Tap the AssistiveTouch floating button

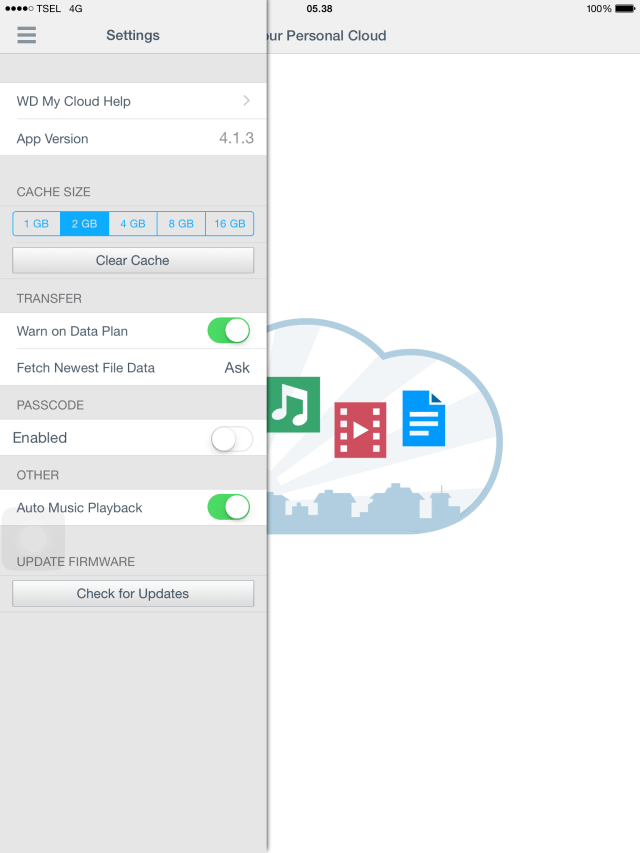33,539
